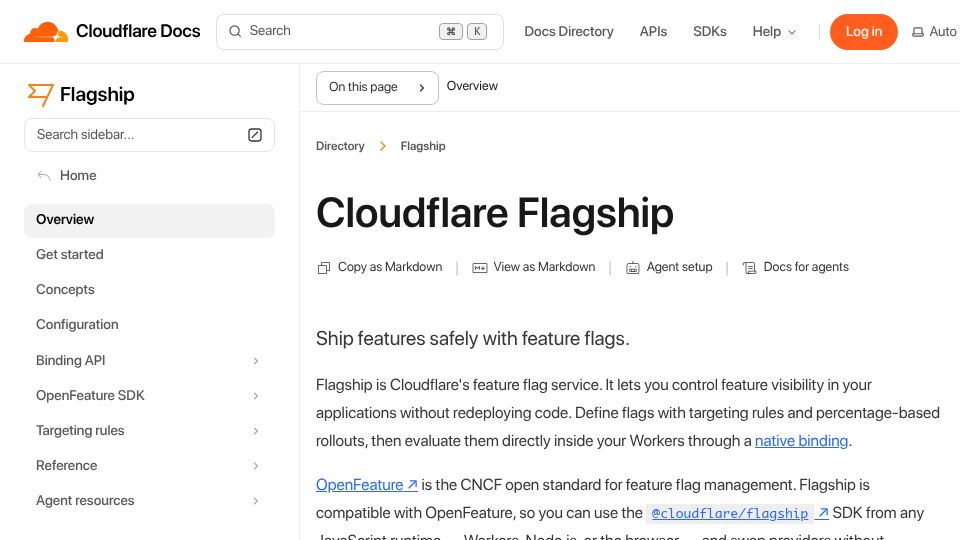Click the search magnifier icon
The width and height of the screenshot is (960, 540).
point(235,31)
